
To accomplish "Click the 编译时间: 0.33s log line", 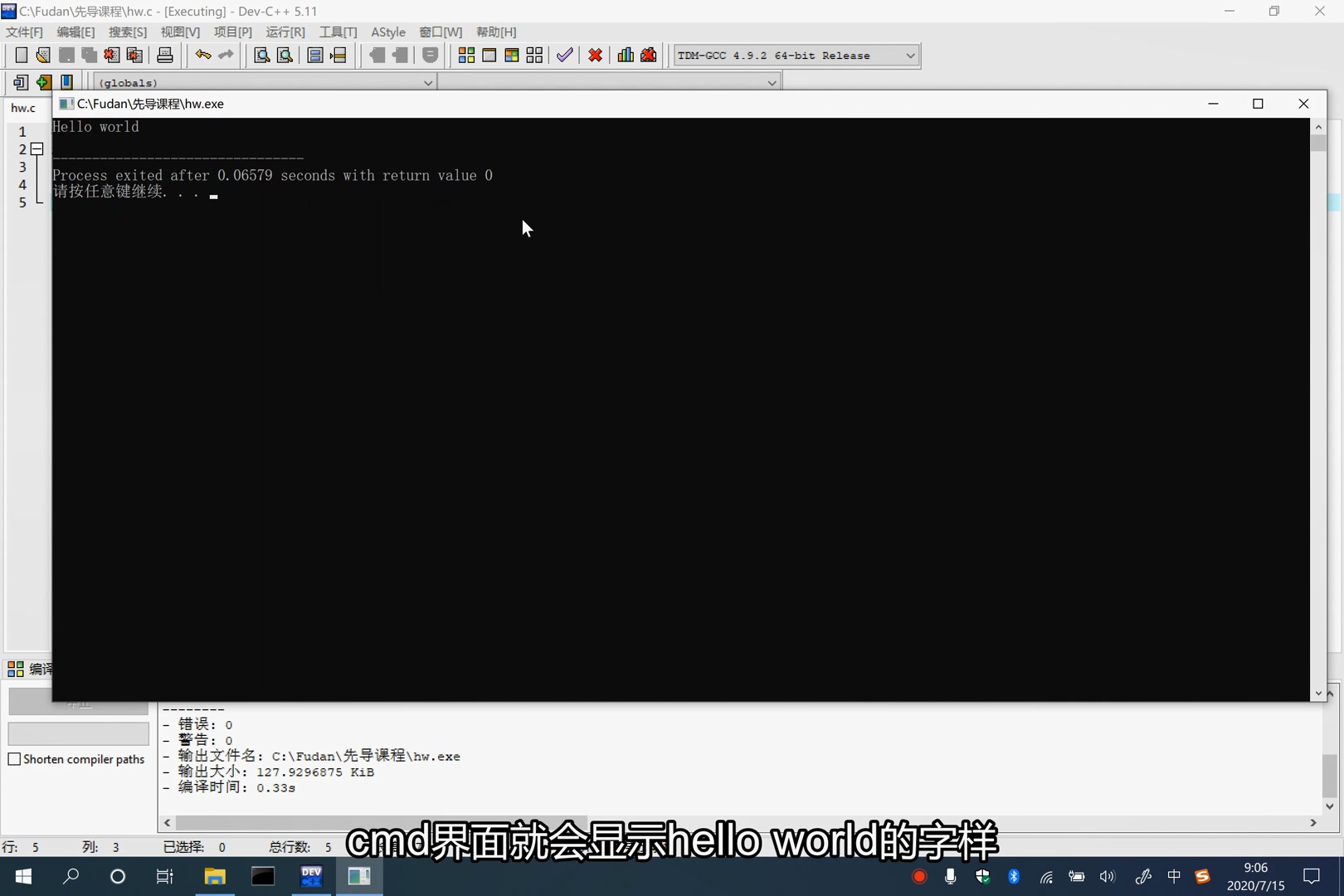I will coord(229,787).
